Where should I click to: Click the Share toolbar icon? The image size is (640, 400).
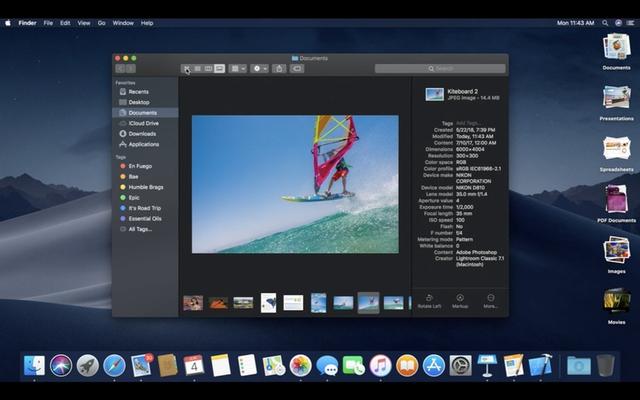tap(279, 69)
